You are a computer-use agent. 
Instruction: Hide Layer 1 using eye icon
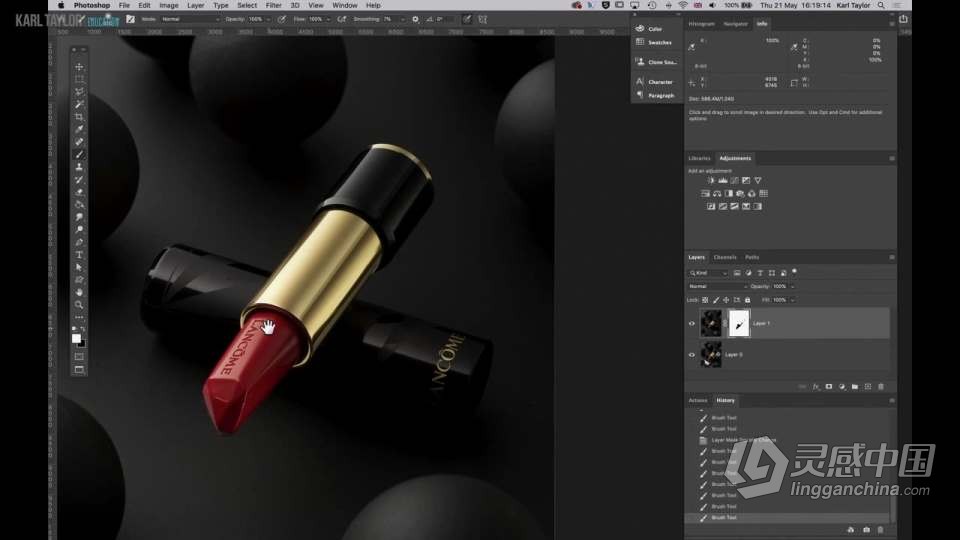[x=692, y=323]
